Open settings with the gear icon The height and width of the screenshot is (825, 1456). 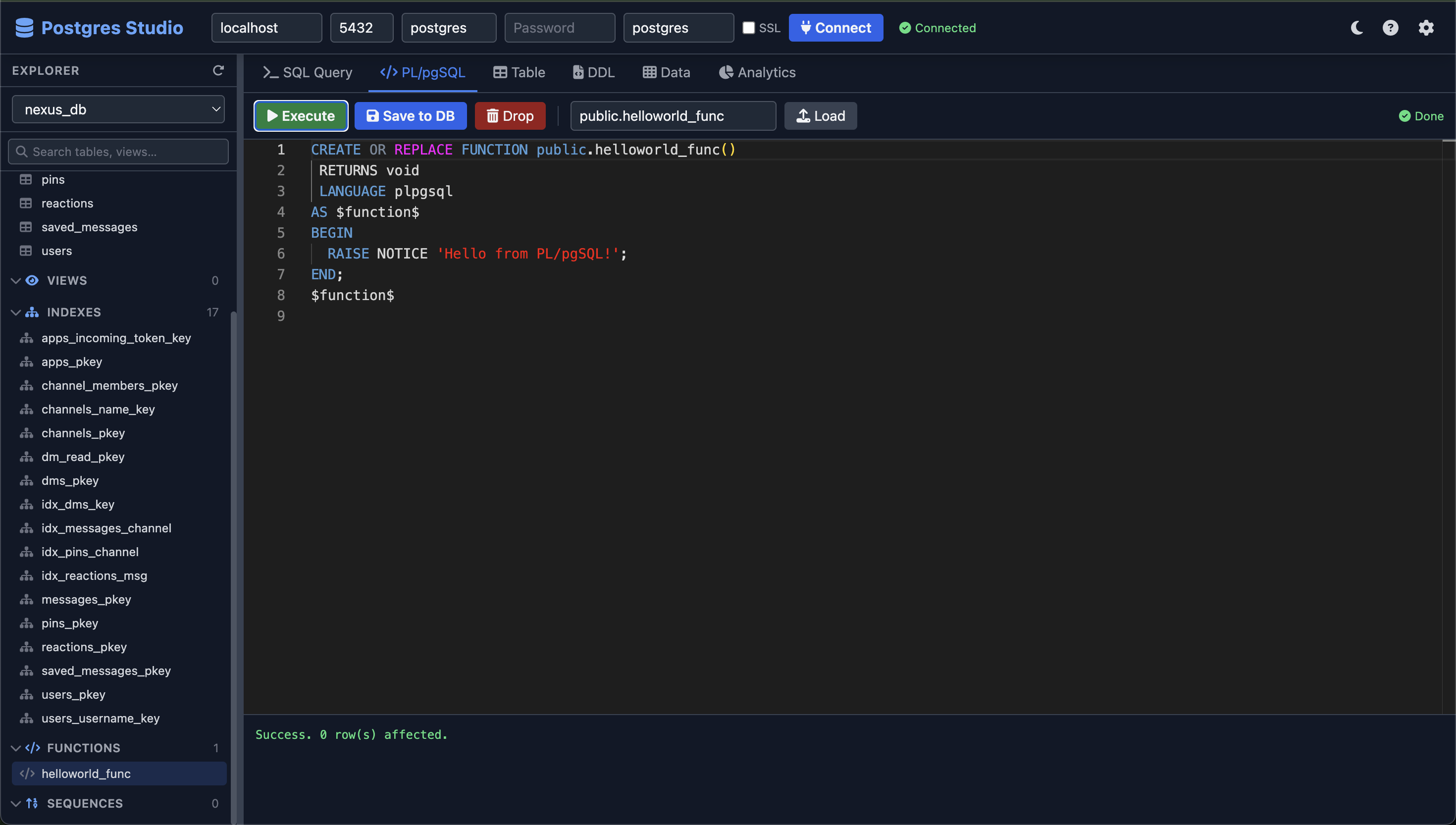1426,28
